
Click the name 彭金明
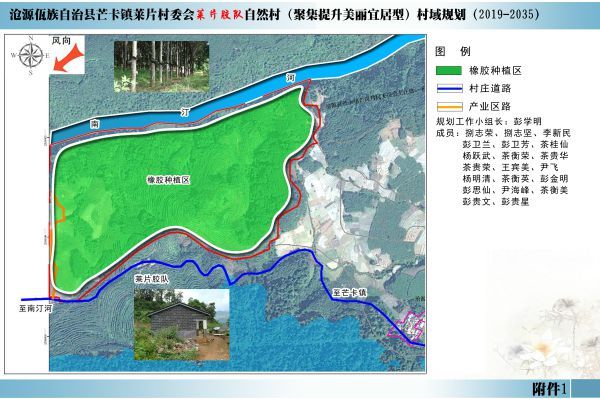pos(554,179)
